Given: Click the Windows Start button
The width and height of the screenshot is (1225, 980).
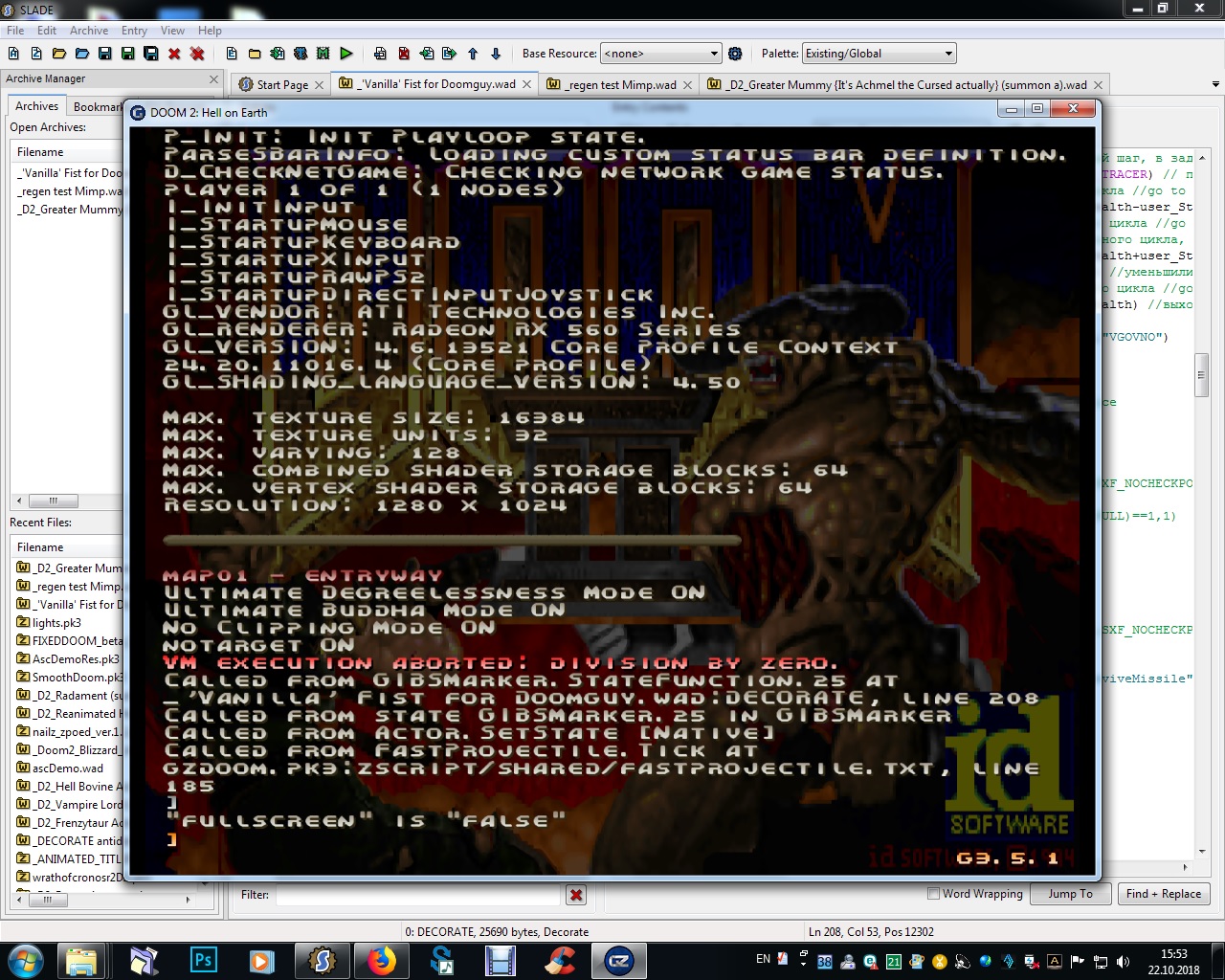Looking at the screenshot, I should pyautogui.click(x=25, y=960).
